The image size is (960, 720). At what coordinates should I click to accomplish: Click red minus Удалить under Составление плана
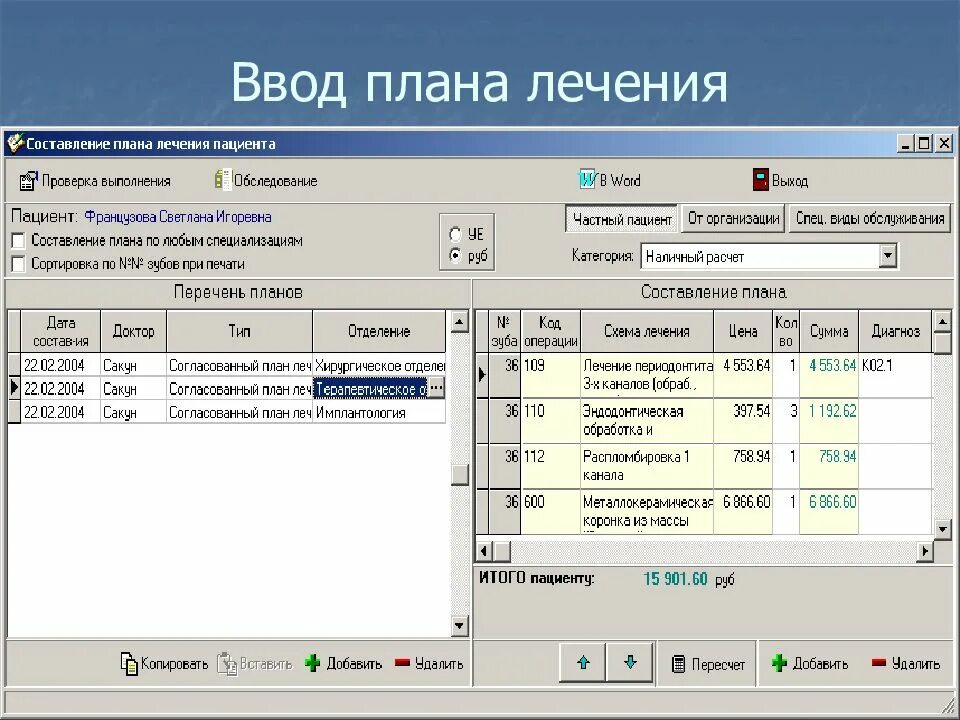click(x=879, y=663)
